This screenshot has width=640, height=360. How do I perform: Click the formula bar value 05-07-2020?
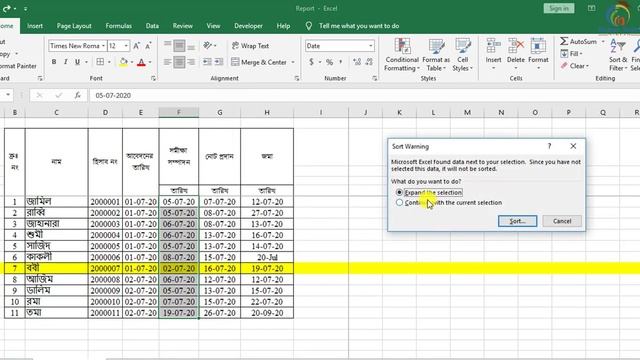tap(113, 96)
